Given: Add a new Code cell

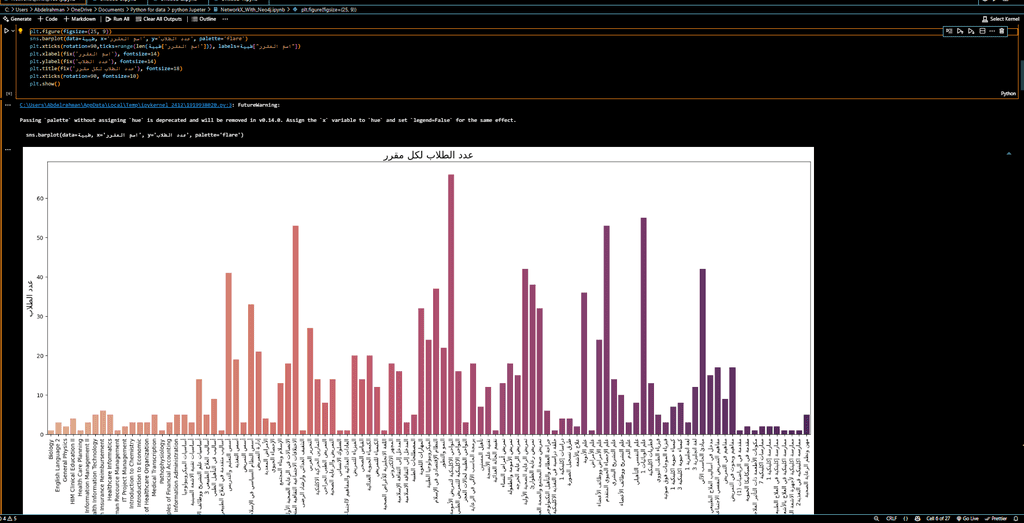Looking at the screenshot, I should [48, 19].
